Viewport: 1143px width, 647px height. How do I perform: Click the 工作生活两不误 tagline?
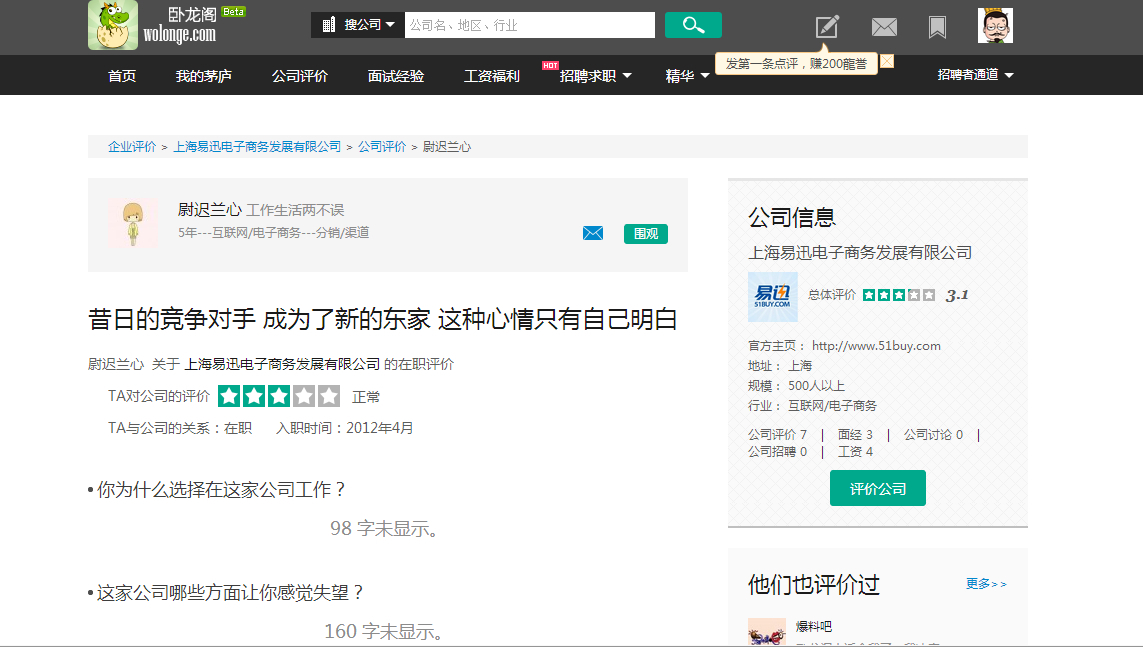coord(295,211)
